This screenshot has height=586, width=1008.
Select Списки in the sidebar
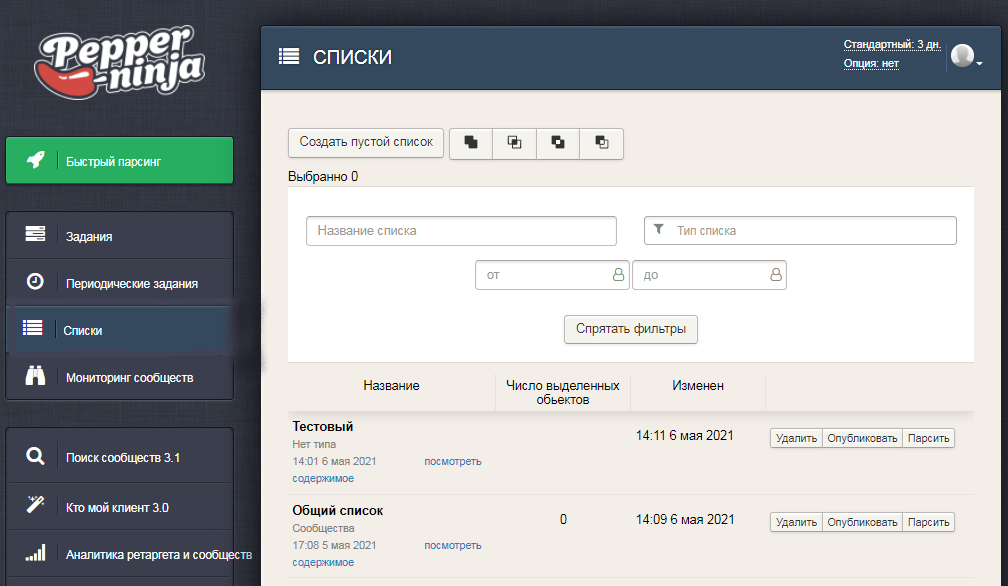(x=120, y=330)
